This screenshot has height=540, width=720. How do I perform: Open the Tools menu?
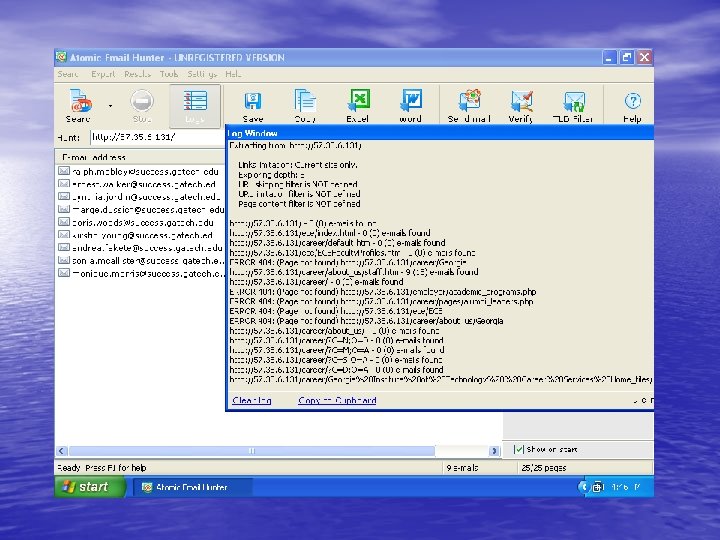(x=169, y=74)
